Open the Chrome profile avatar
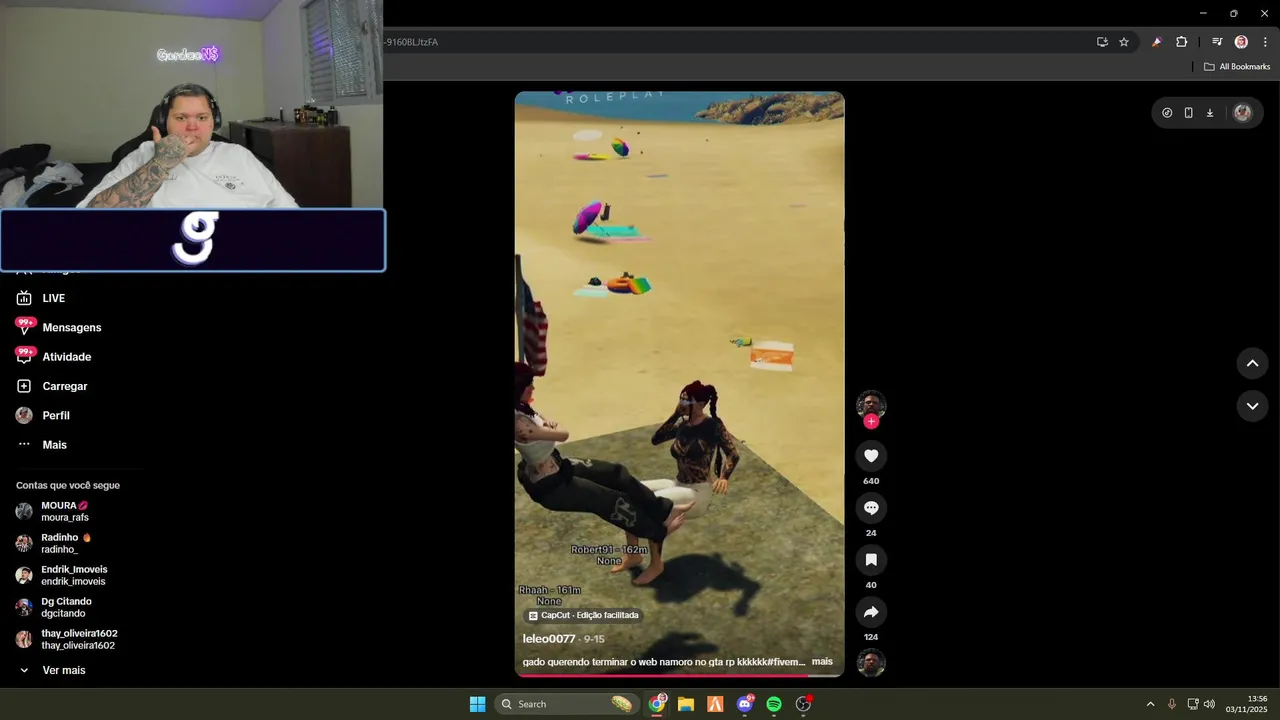Screen dimensions: 1280x720 click(x=1241, y=42)
